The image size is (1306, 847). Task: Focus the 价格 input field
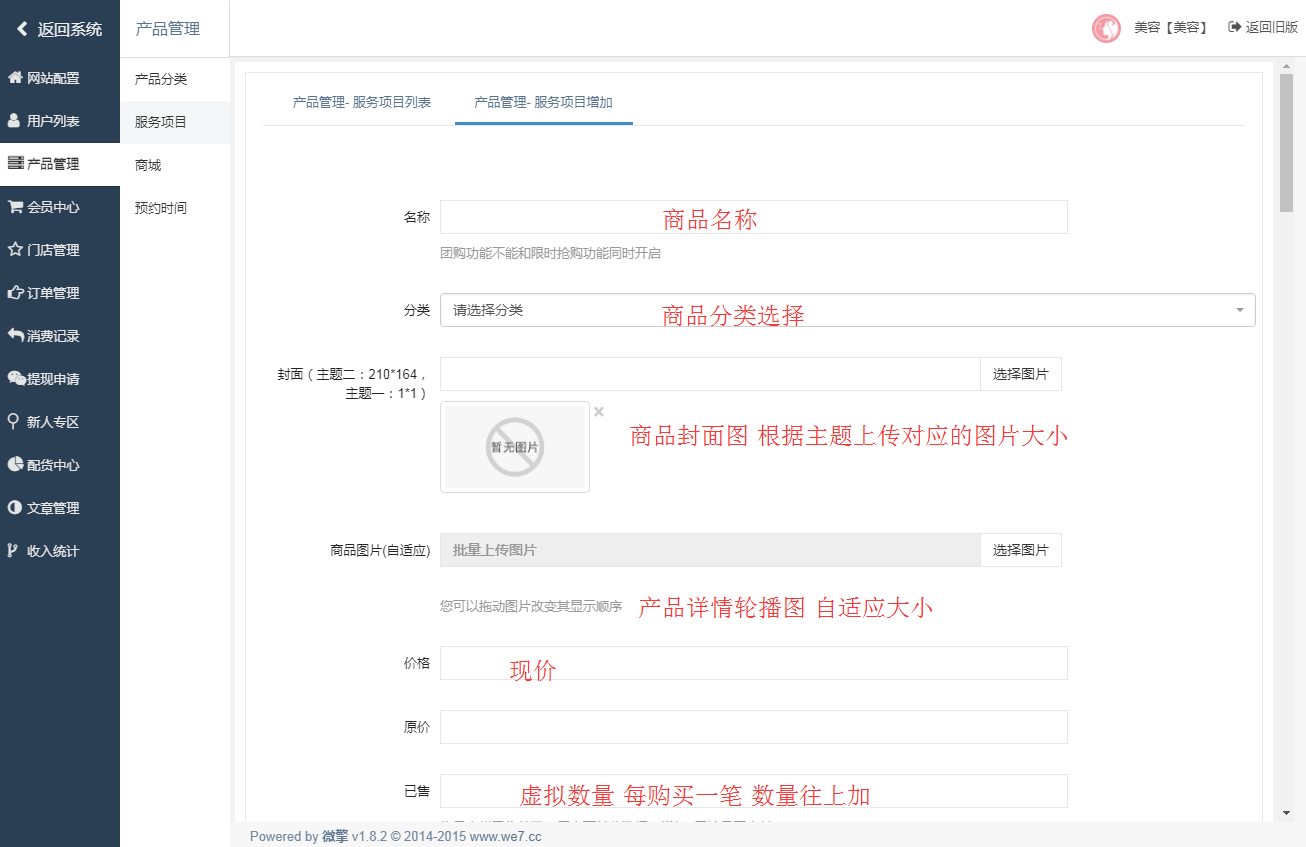753,663
